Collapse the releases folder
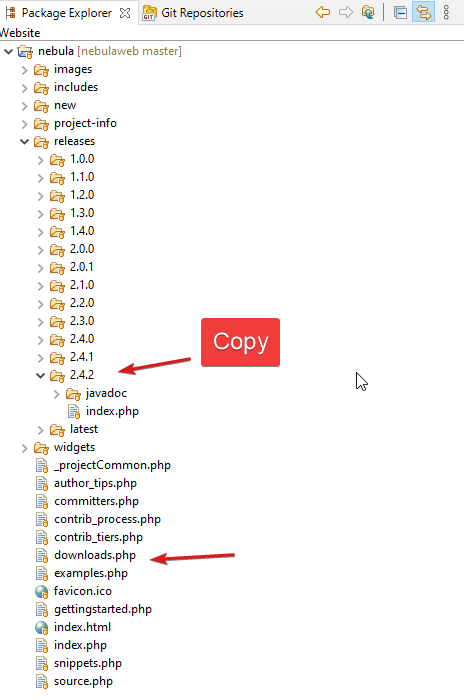This screenshot has width=464, height=700. coord(24,142)
